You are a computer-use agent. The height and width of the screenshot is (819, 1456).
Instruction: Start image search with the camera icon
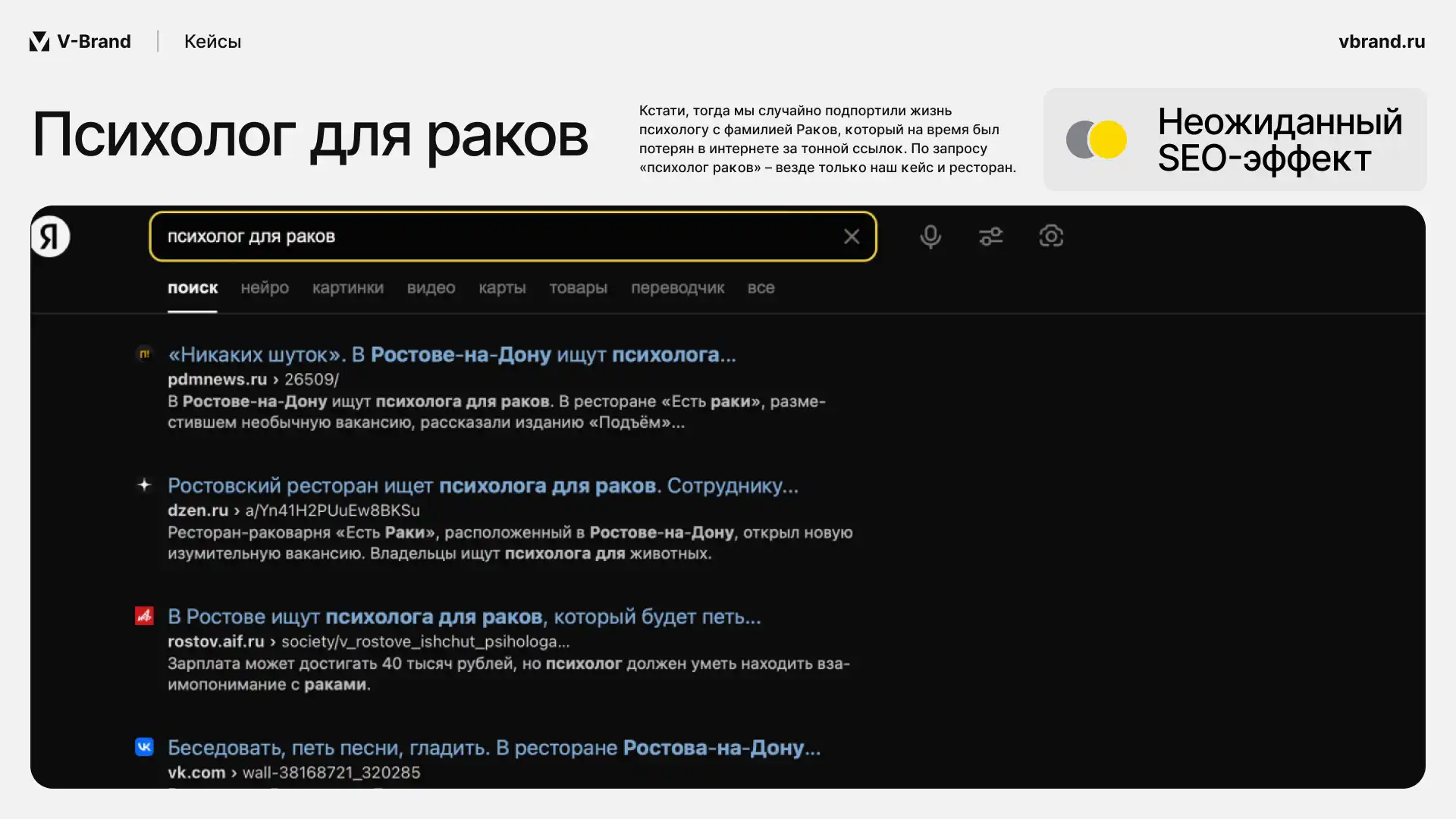click(x=1051, y=236)
